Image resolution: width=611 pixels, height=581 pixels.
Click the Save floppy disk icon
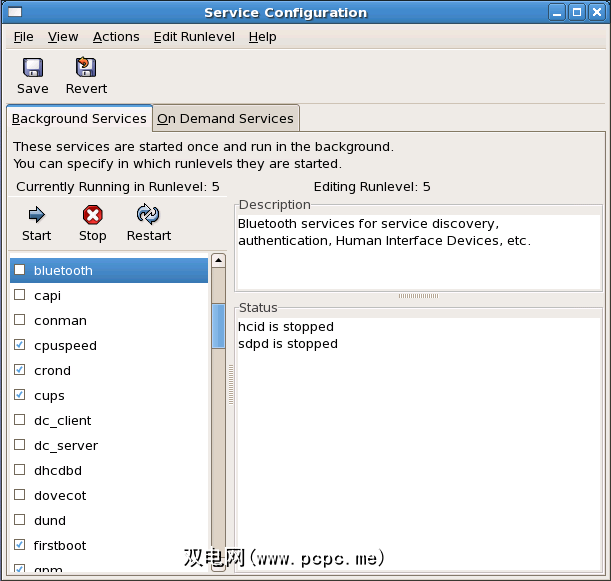(32, 68)
